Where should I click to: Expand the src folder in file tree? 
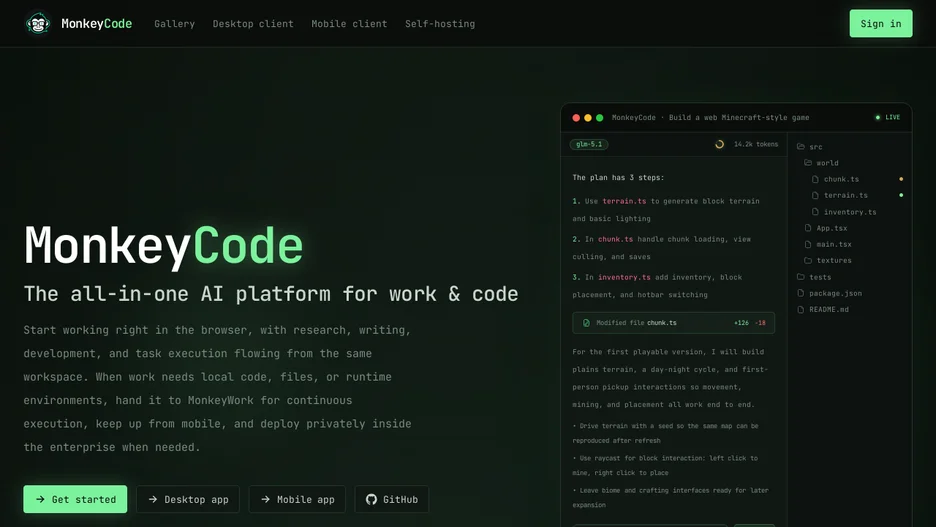[x=810, y=147]
